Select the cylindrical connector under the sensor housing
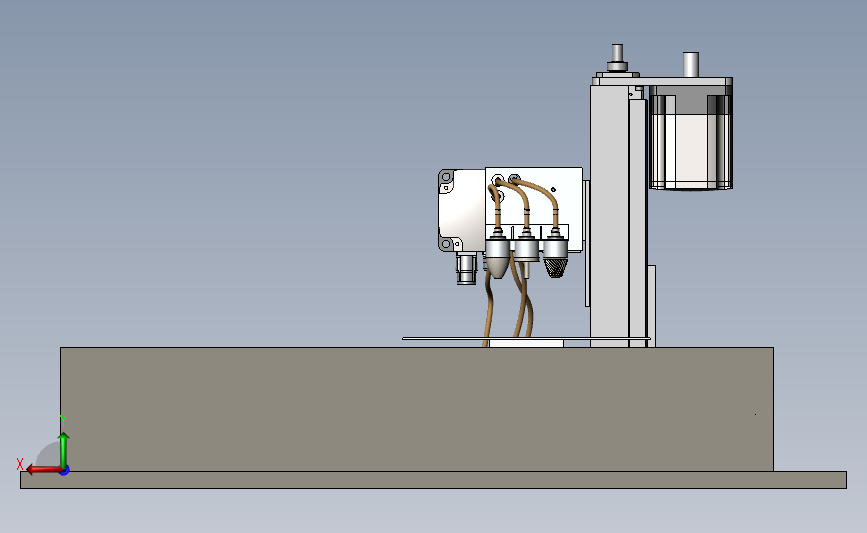This screenshot has width=867, height=533. 466,268
